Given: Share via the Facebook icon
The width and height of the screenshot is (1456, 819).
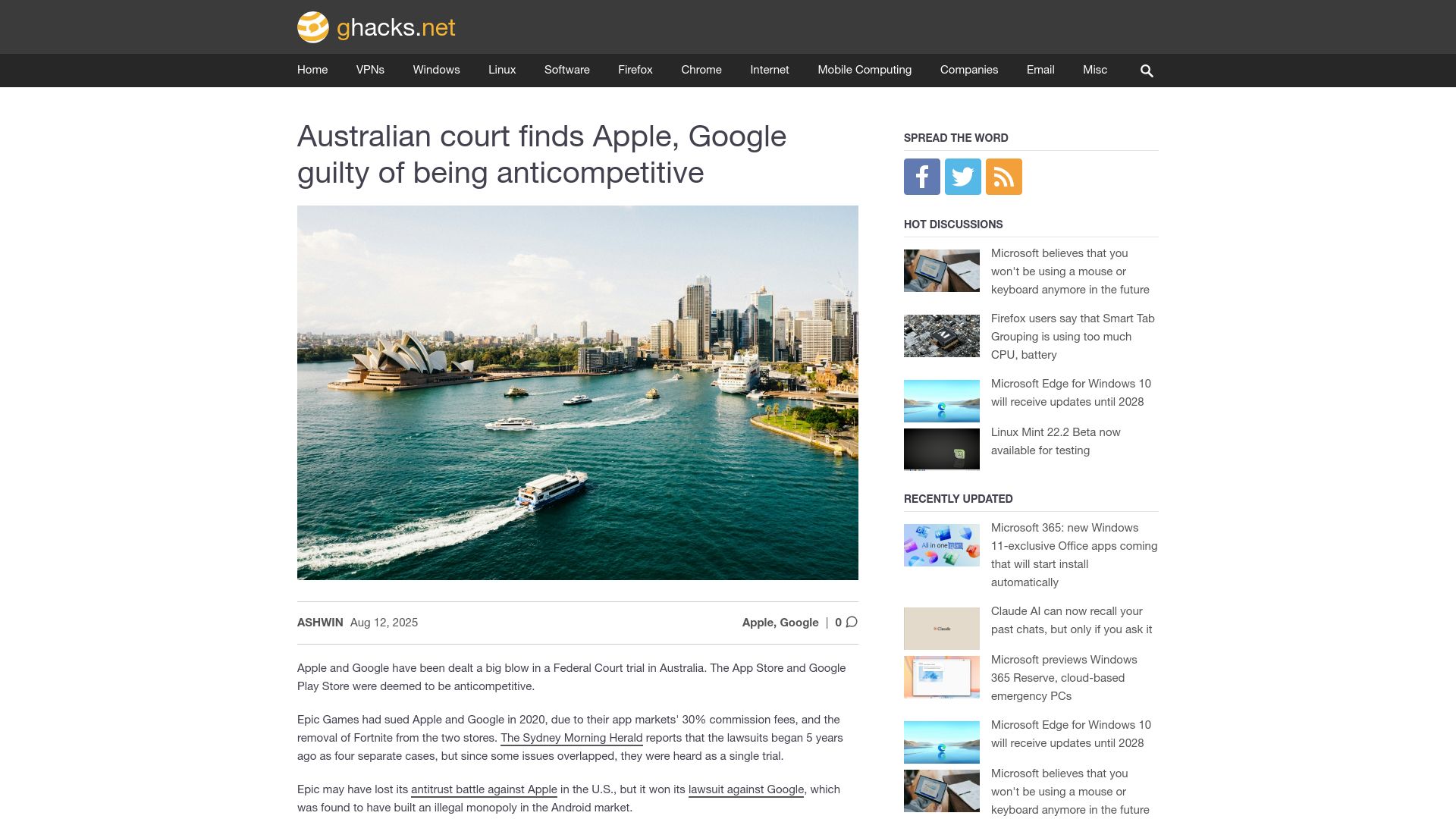Looking at the screenshot, I should click(x=922, y=177).
